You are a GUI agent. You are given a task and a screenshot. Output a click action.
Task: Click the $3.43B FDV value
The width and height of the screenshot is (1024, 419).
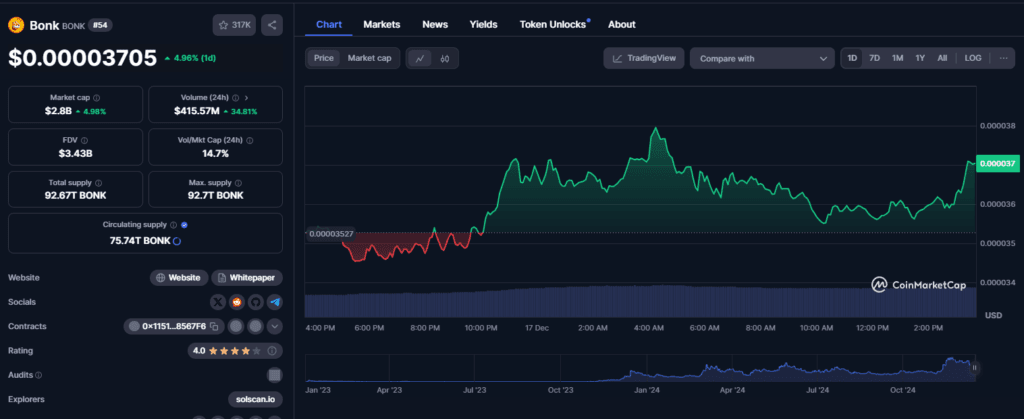coord(75,153)
